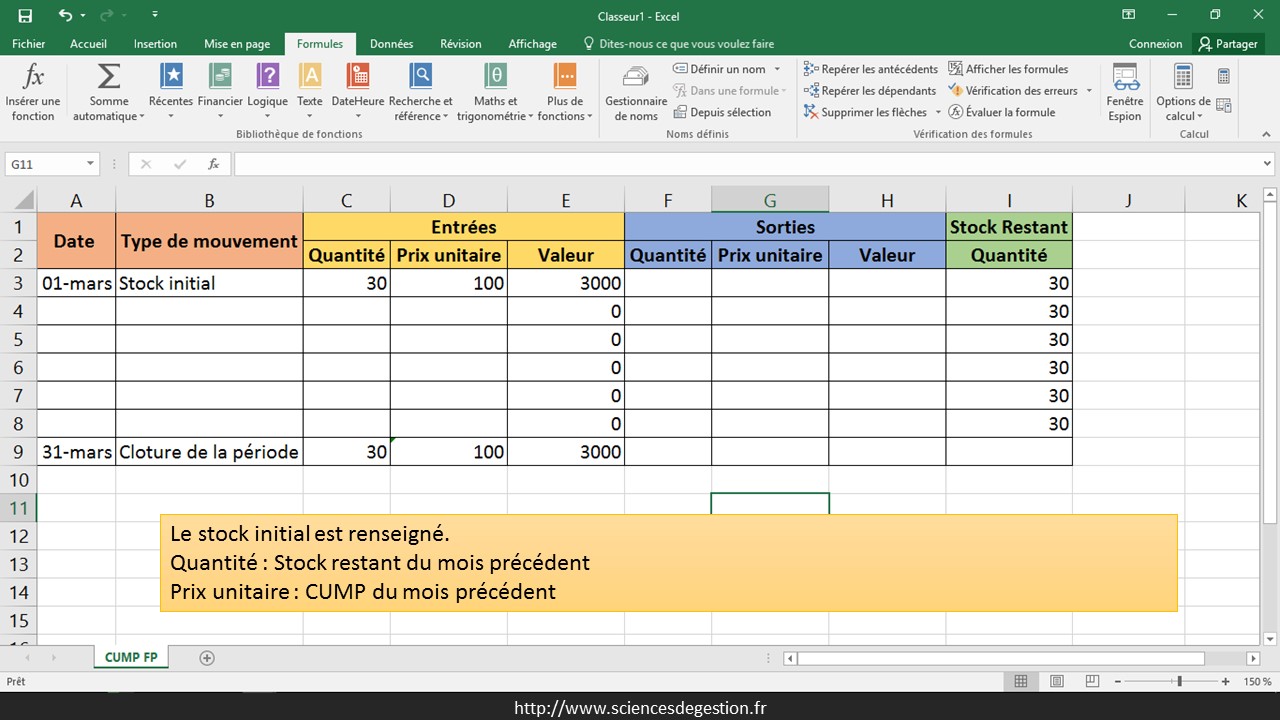
Task: Switch to the Insertion ribbon tab
Action: [x=155, y=44]
